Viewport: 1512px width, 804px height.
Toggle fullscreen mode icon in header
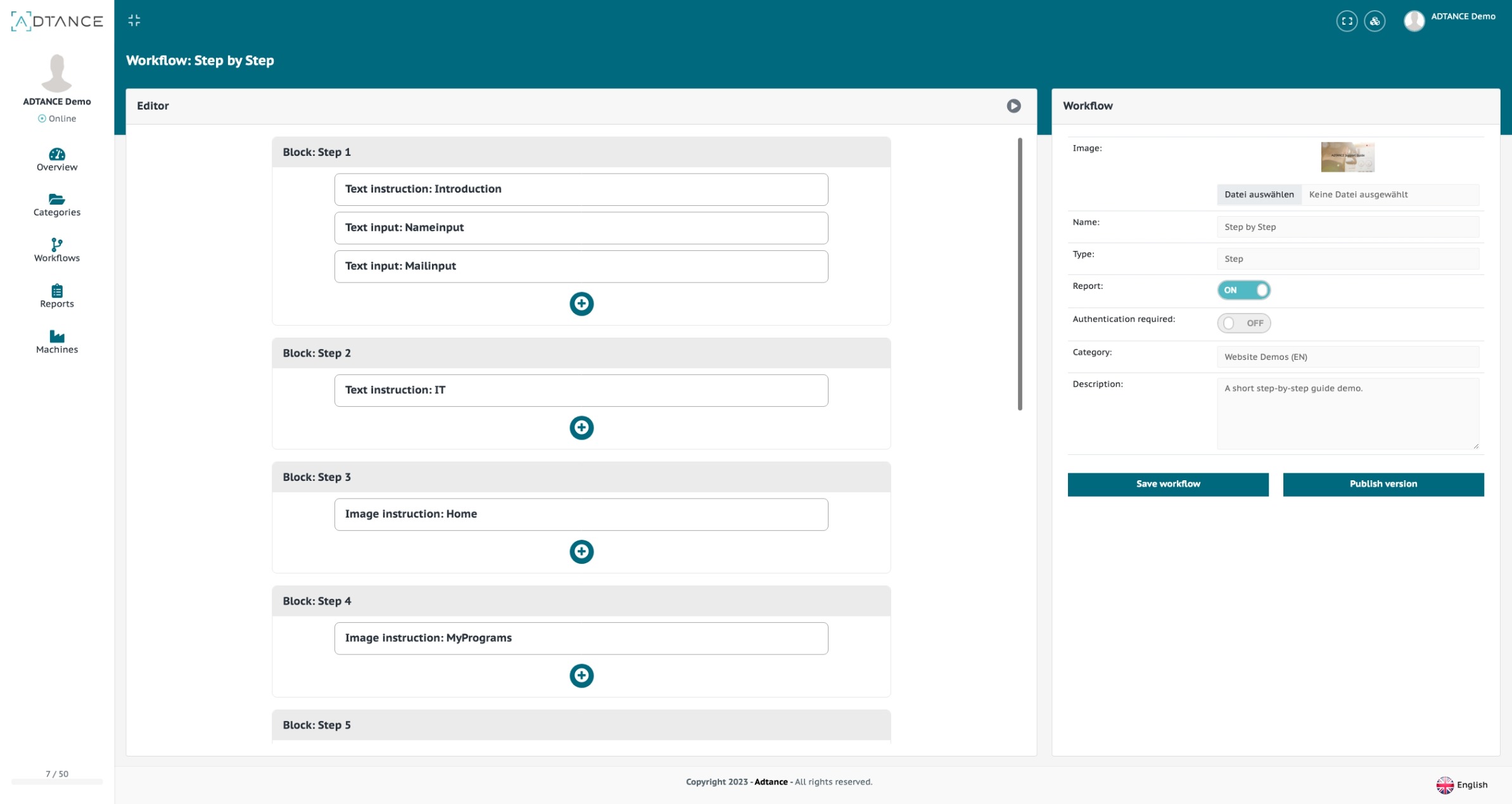click(1347, 21)
